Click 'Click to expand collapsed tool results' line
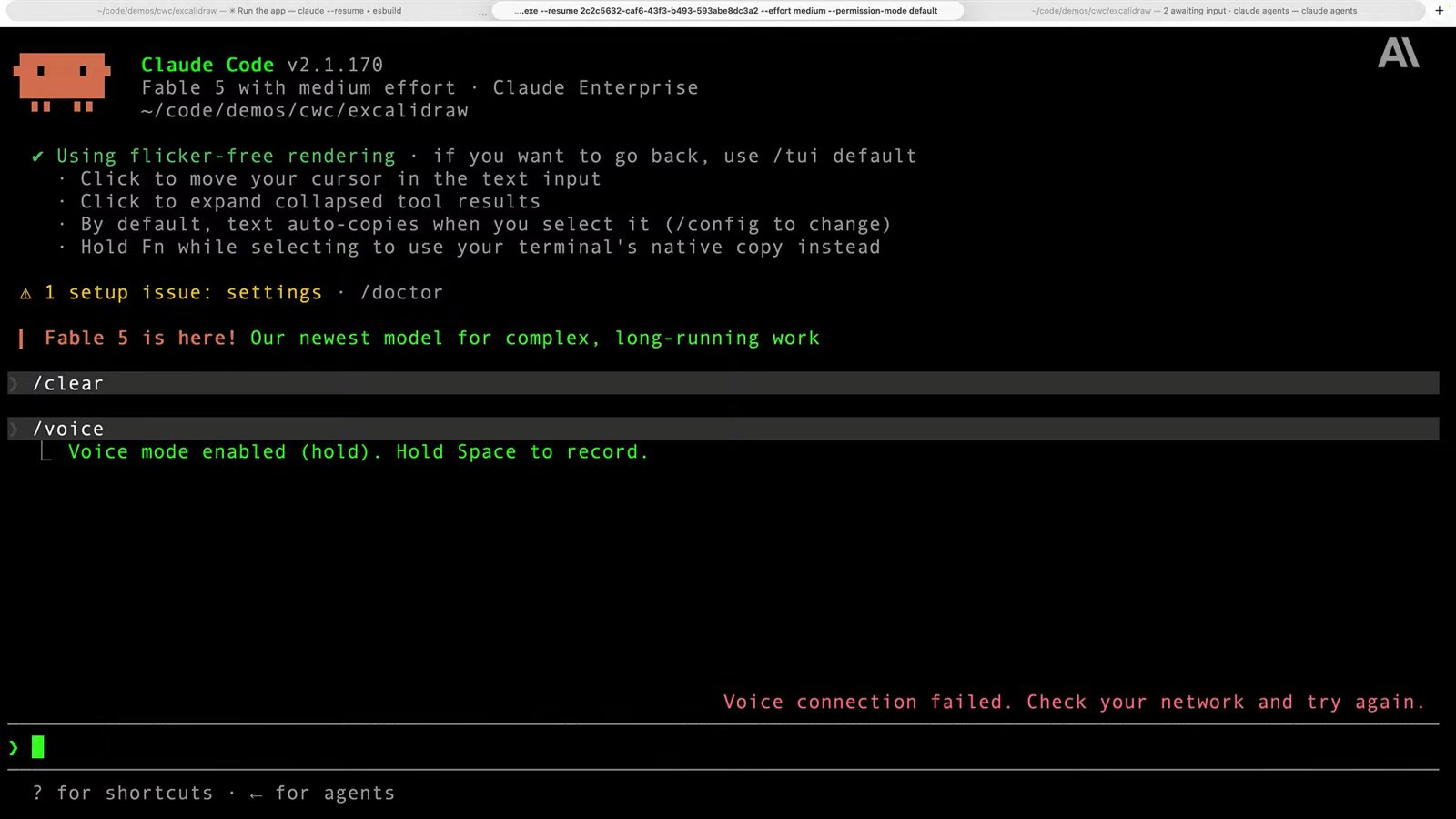 tap(310, 202)
